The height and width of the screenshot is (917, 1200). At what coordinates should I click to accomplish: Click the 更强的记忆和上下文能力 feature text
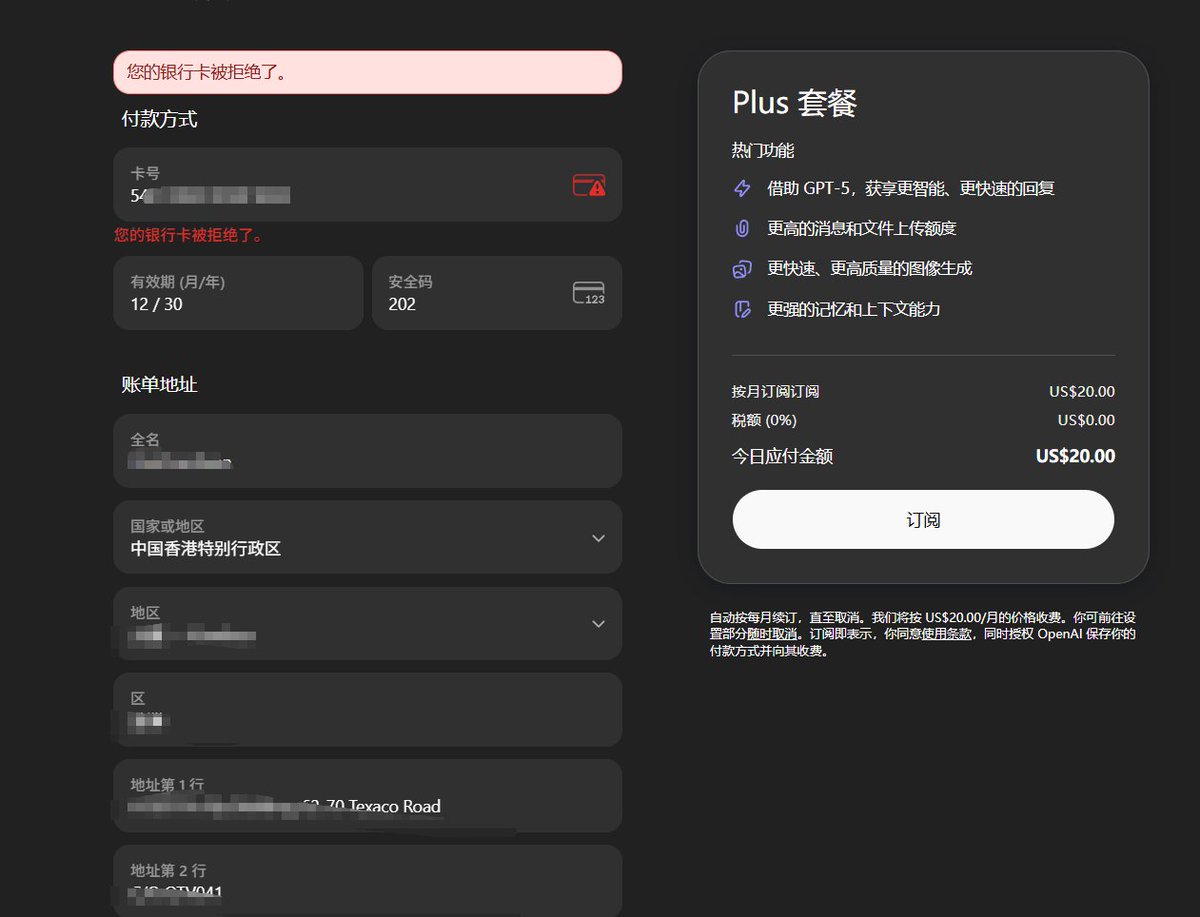[x=854, y=309]
